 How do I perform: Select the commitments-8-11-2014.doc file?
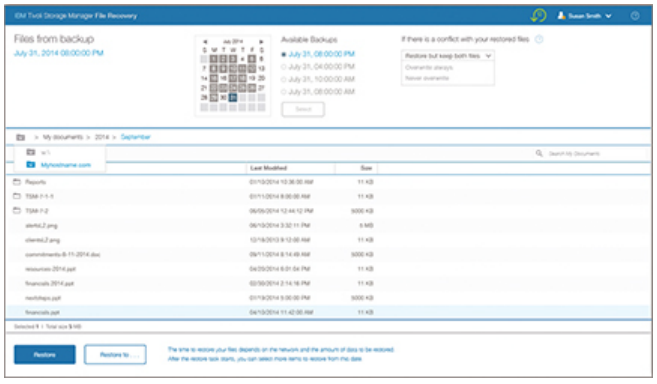click(x=62, y=254)
